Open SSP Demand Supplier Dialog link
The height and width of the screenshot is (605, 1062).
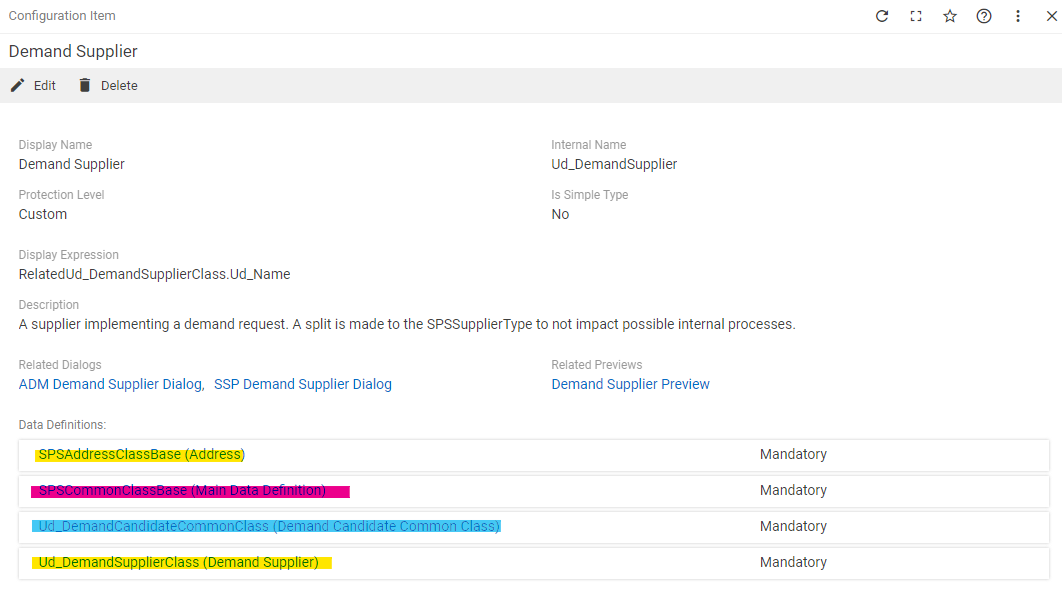[x=303, y=384]
